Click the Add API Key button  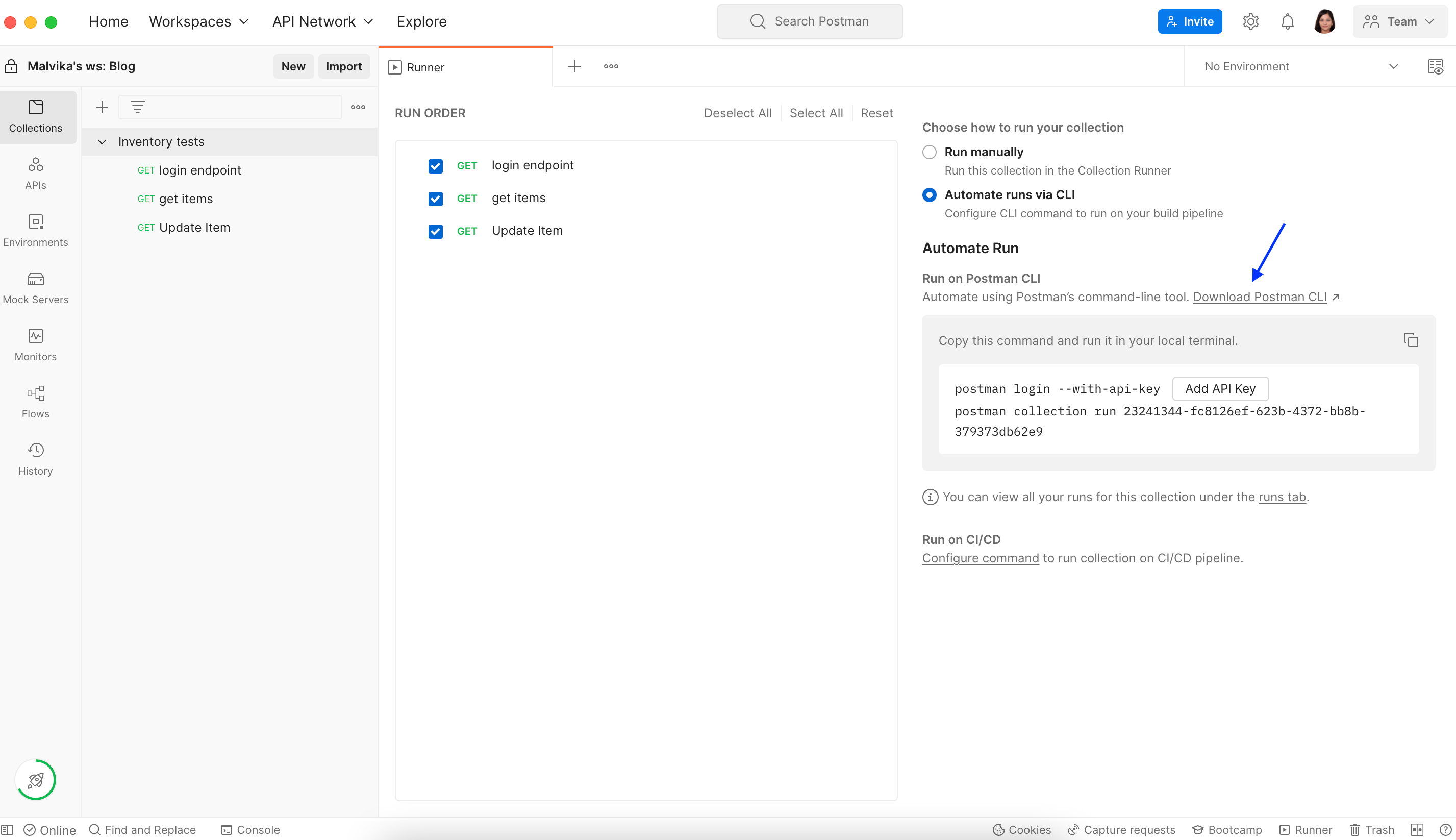point(1220,388)
